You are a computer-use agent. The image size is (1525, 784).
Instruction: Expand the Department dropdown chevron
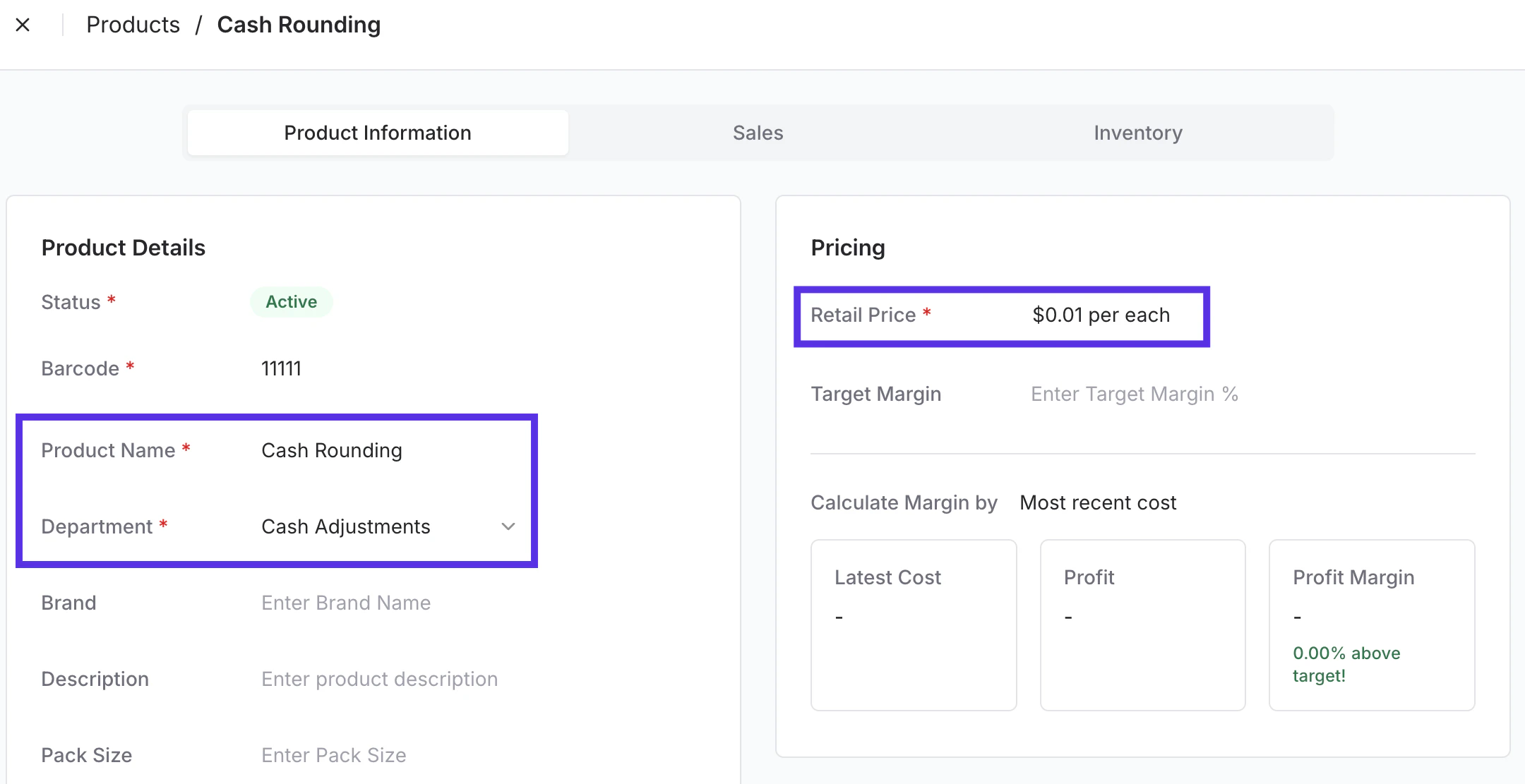pyautogui.click(x=508, y=526)
